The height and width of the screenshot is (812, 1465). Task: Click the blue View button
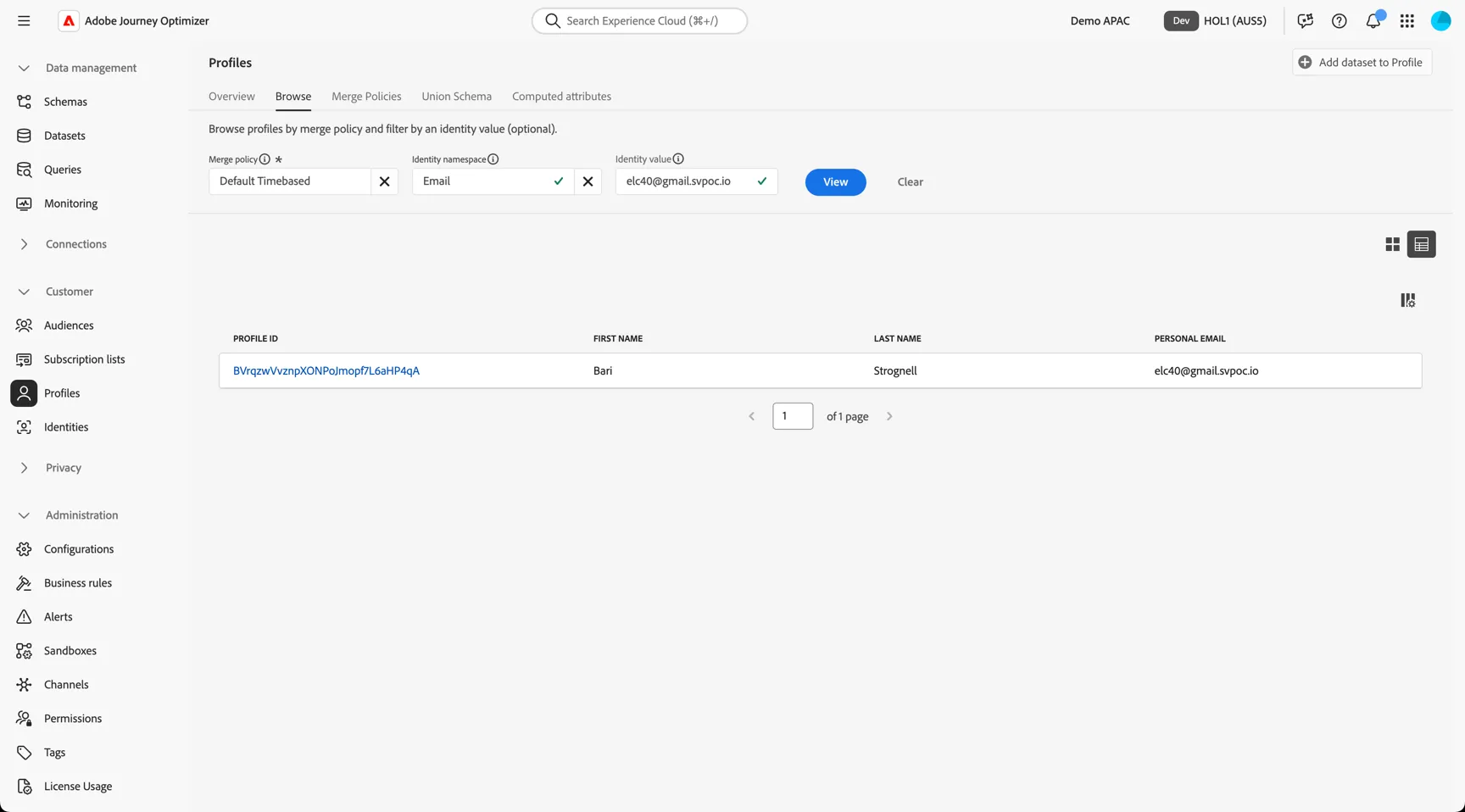point(836,182)
